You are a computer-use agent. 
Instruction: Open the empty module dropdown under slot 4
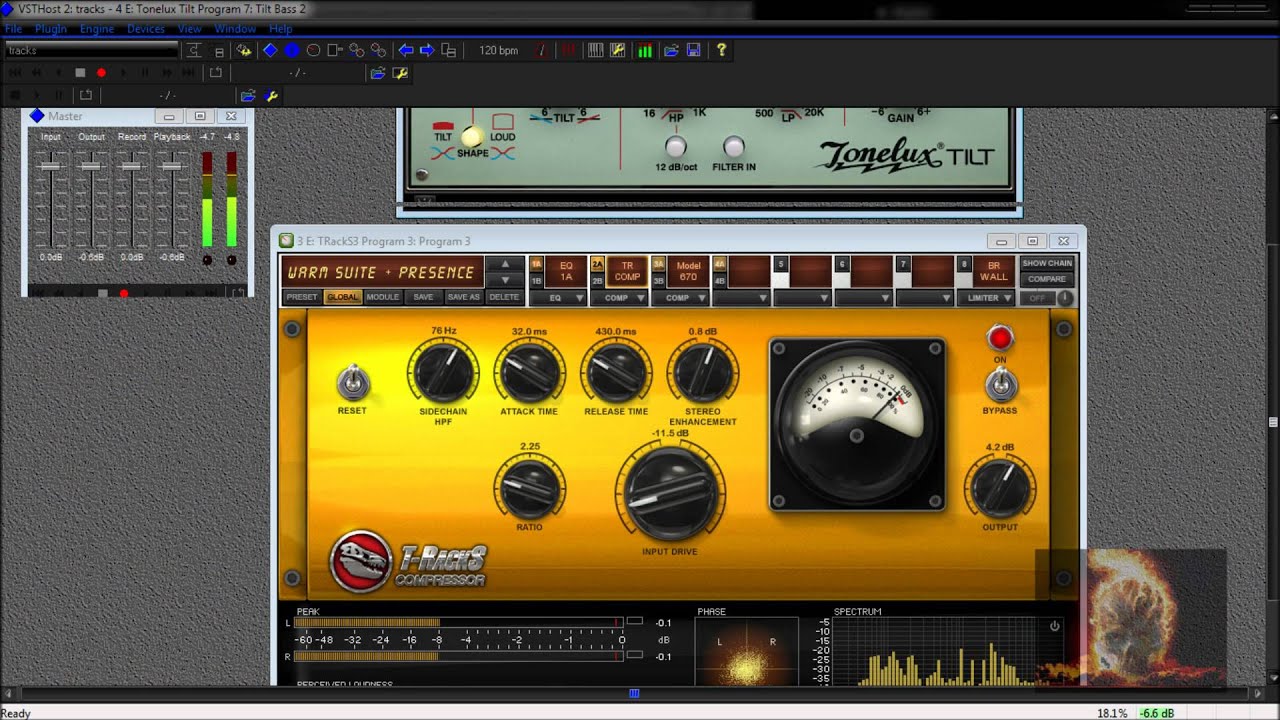point(741,298)
